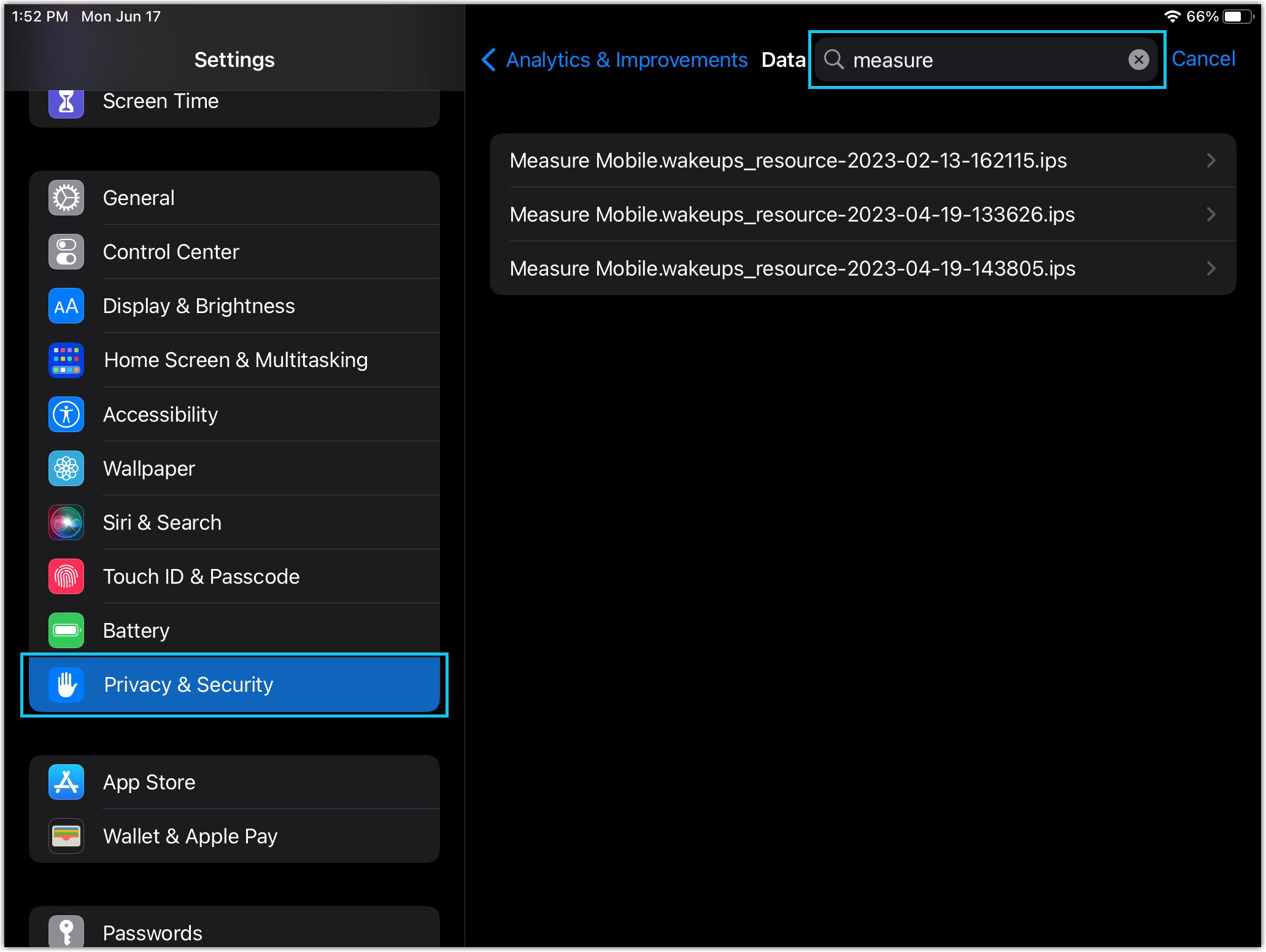Image resolution: width=1266 pixels, height=952 pixels.
Task: Click the Siri & Search orb icon
Action: 66,522
